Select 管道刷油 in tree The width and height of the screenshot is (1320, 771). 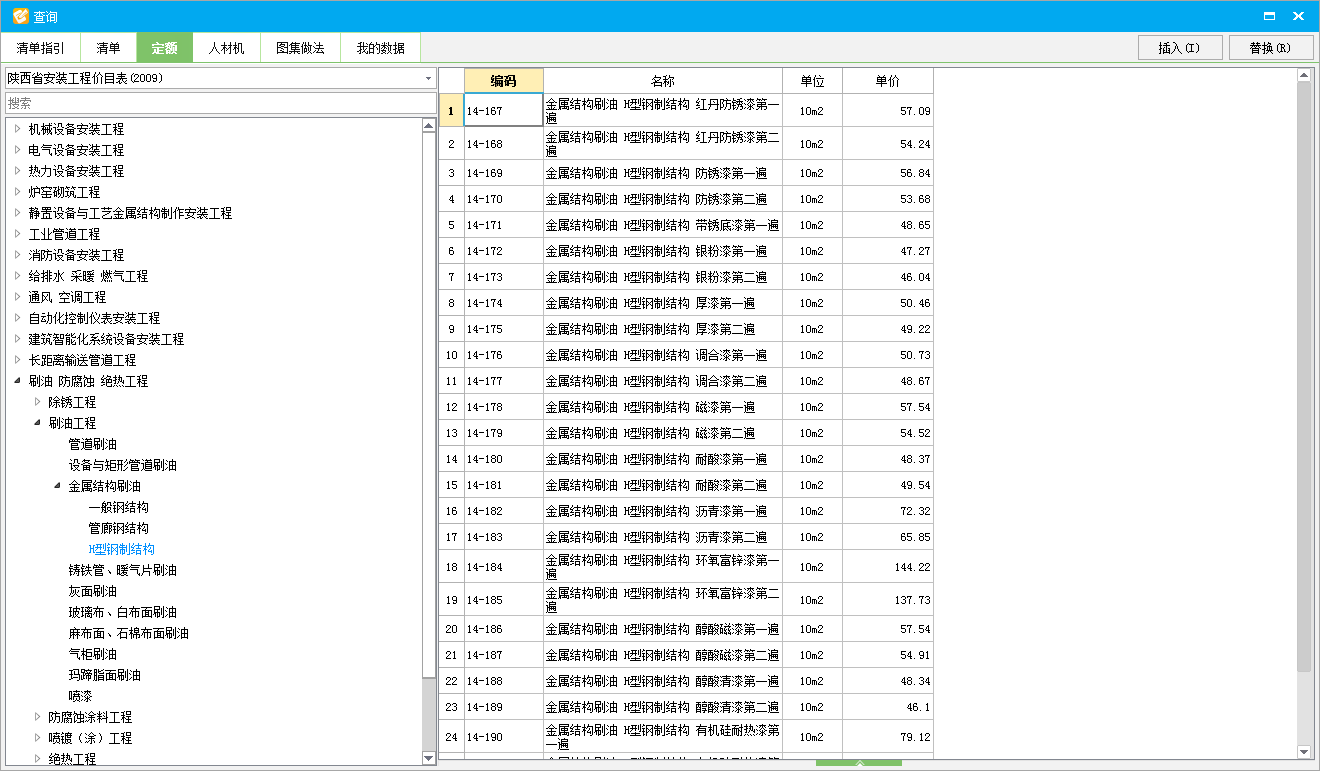tap(92, 444)
